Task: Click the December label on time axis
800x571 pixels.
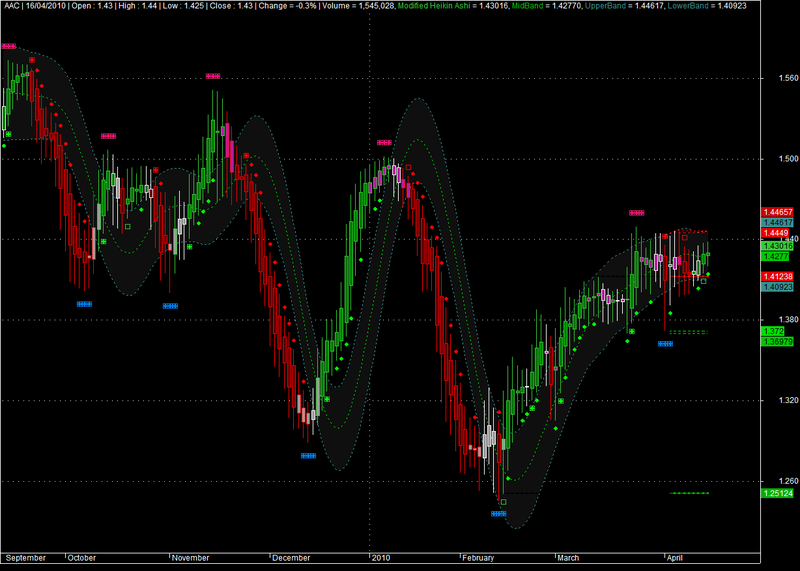Action: (x=291, y=558)
